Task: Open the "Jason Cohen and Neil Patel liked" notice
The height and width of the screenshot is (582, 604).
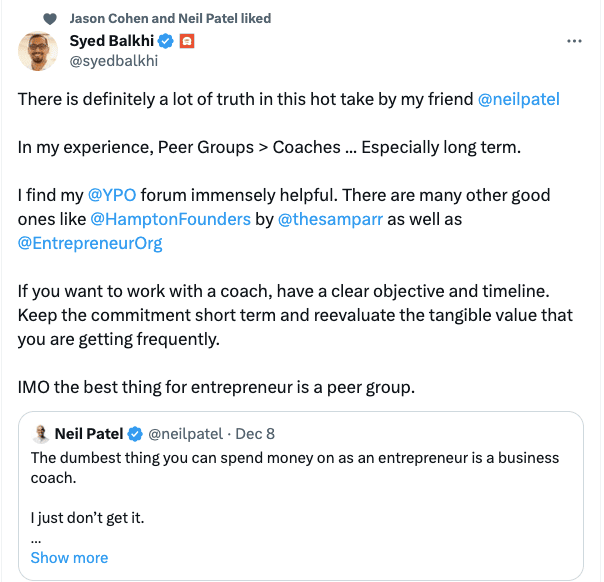Action: pos(170,18)
